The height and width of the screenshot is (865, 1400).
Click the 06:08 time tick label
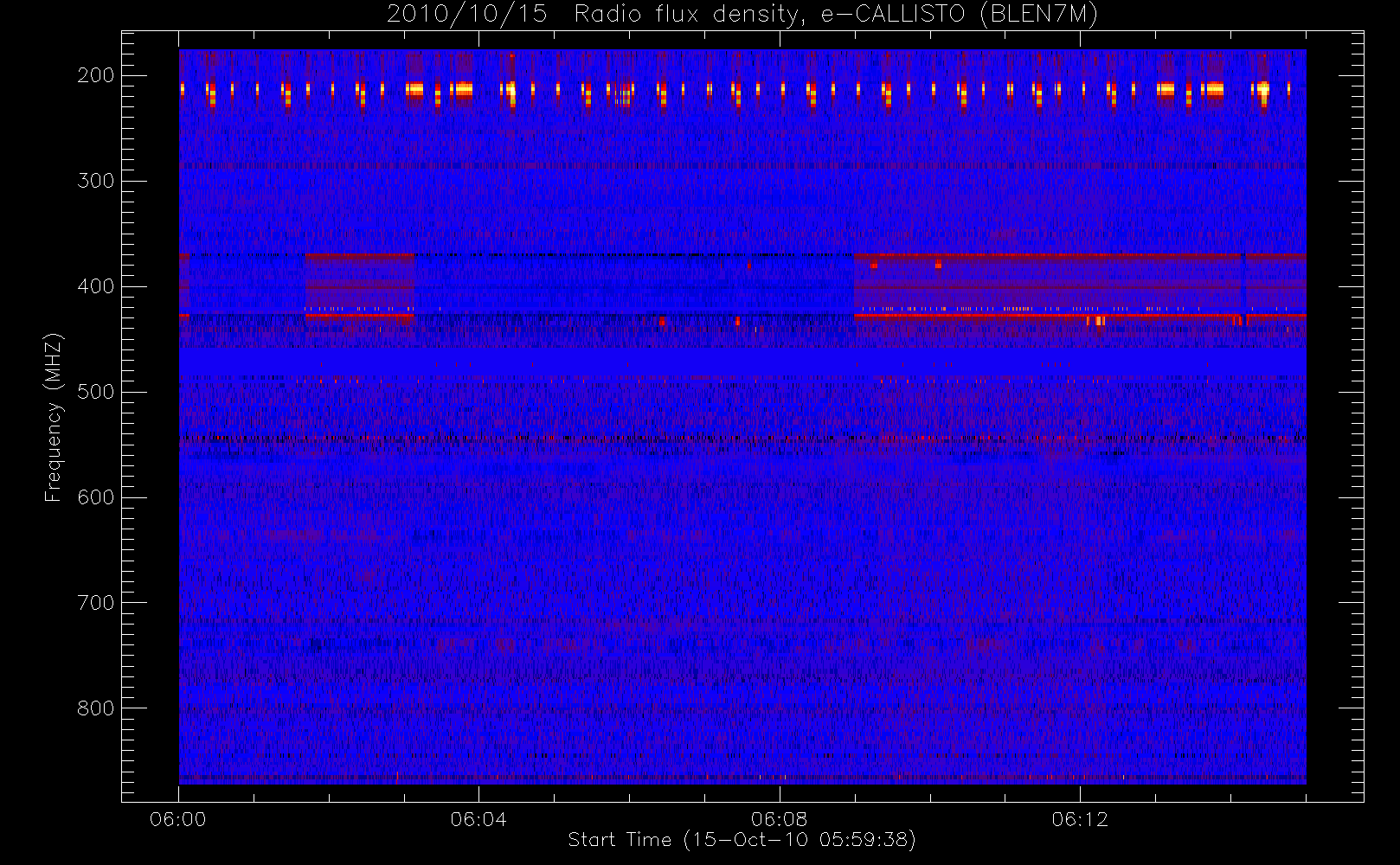[x=779, y=819]
